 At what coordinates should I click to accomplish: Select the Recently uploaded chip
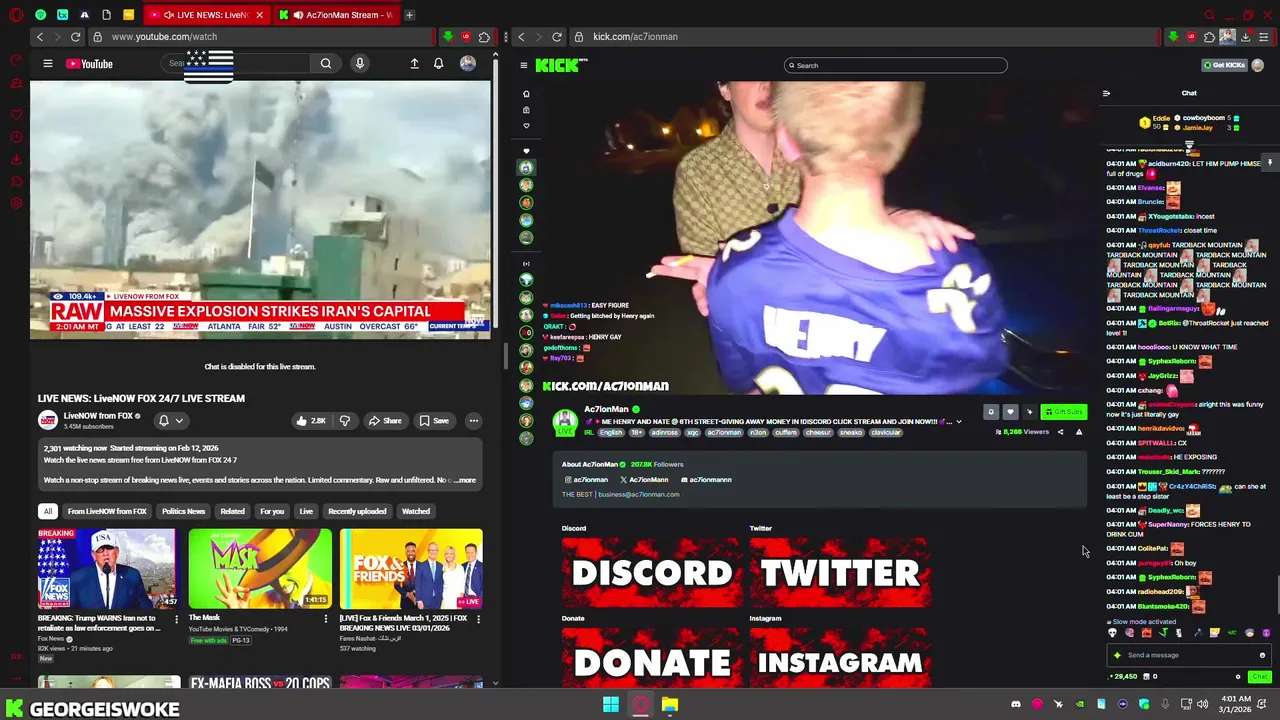(x=357, y=511)
